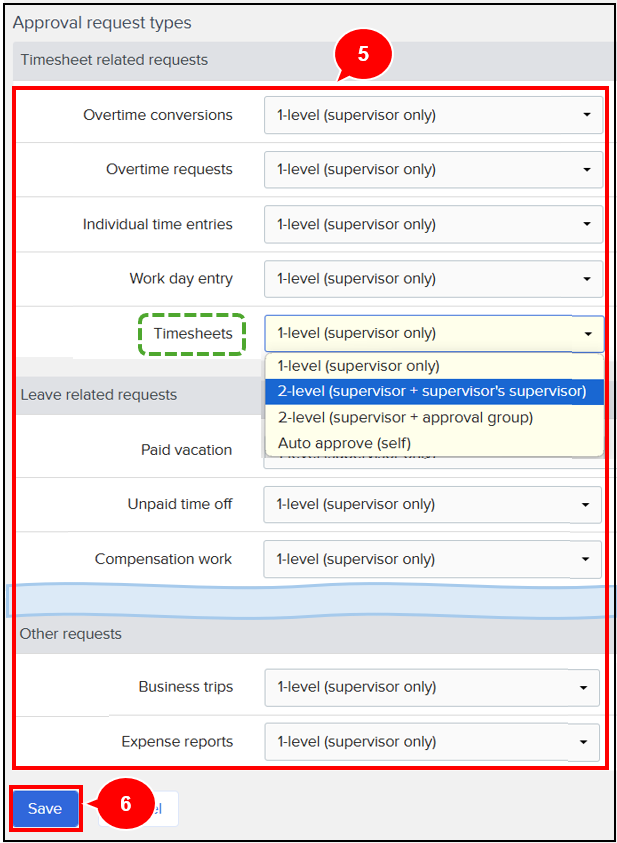Screen dimensions: 617x843
Task: Open the Work day entry dropdown
Action: point(433,279)
